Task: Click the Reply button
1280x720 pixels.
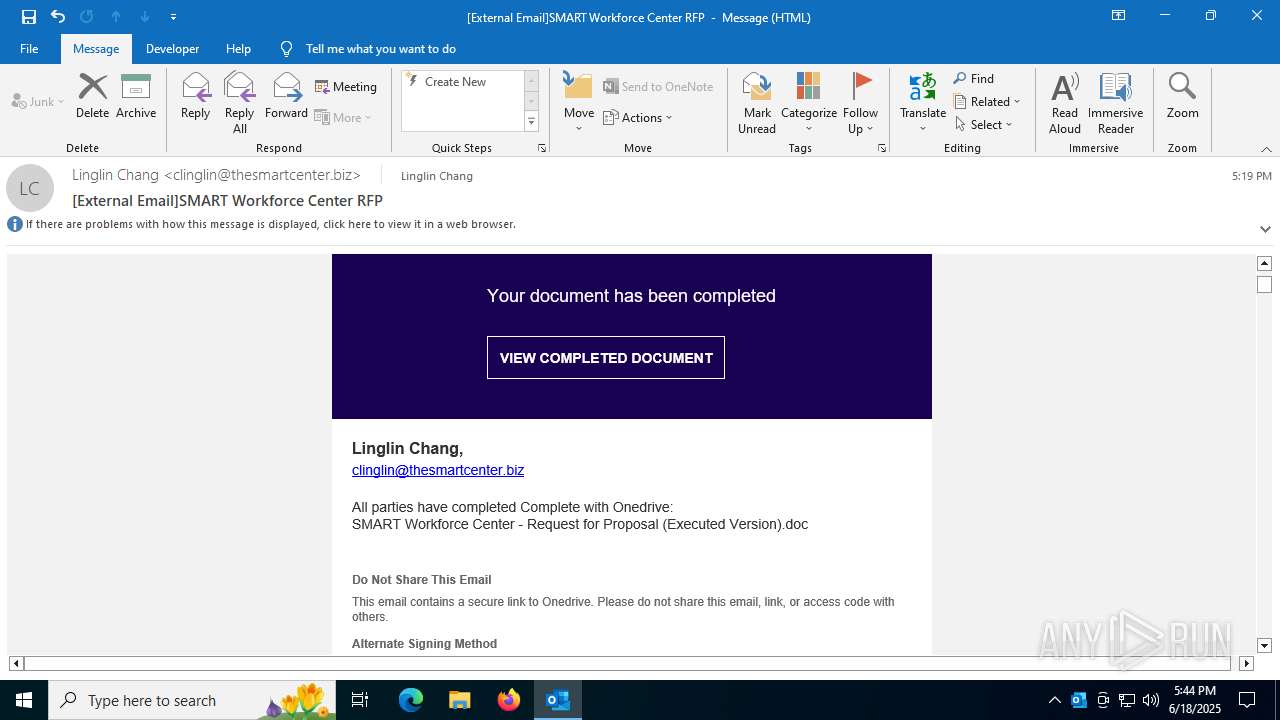Action: 196,97
